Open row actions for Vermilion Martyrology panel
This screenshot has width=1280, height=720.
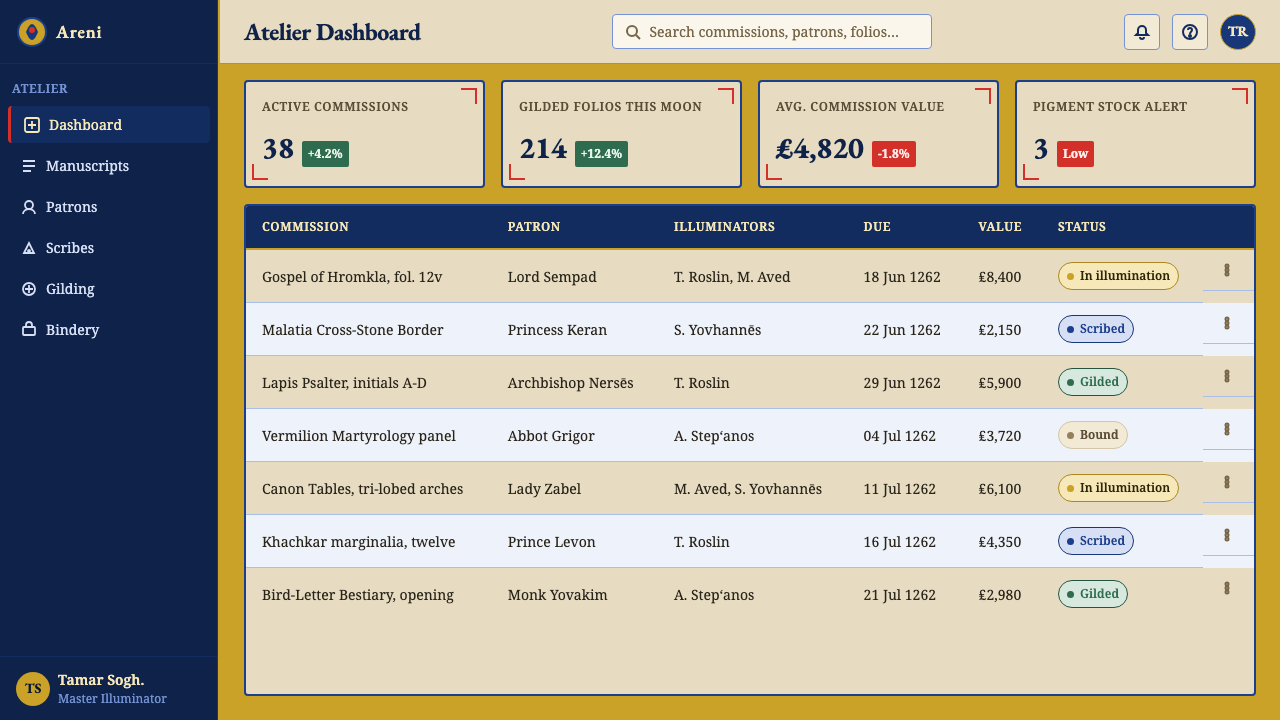(1227, 429)
